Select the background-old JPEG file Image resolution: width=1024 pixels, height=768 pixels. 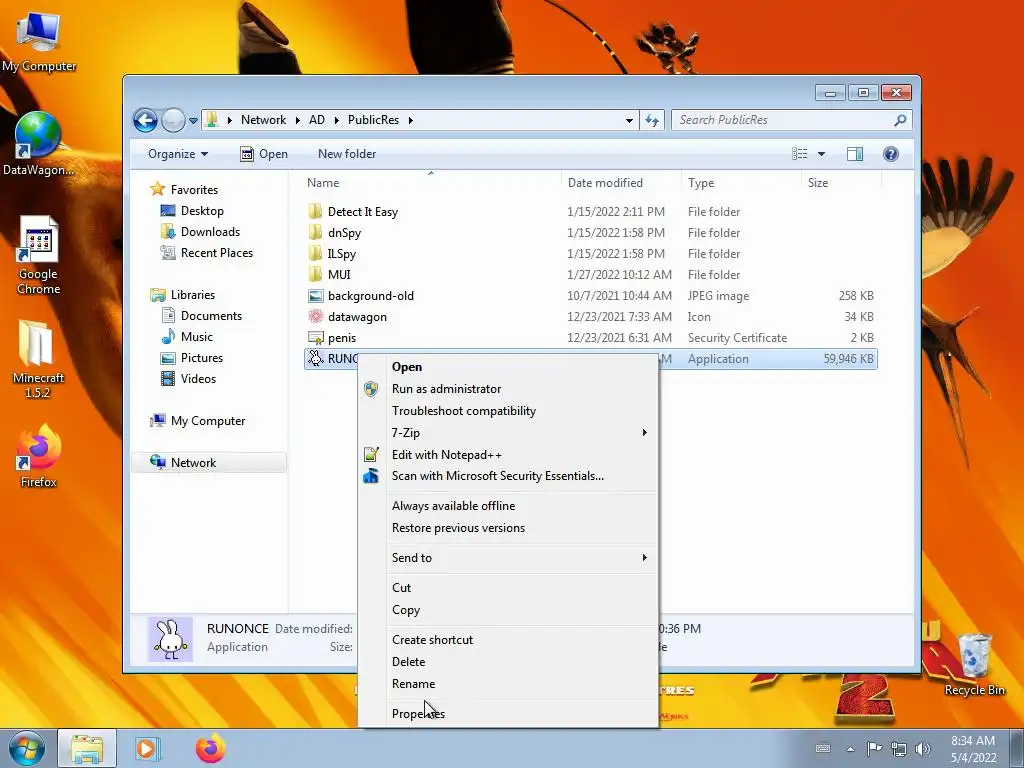pyautogui.click(x=370, y=296)
